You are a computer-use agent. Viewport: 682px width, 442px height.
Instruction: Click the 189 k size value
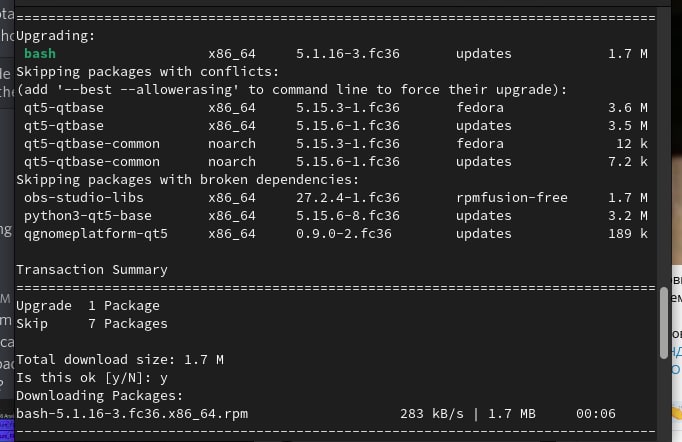coord(628,234)
